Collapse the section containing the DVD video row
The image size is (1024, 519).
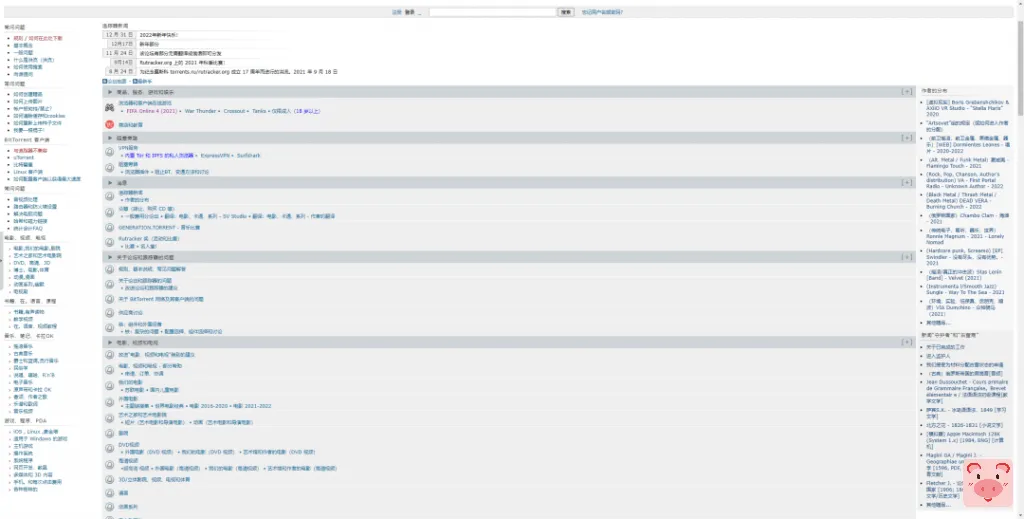[110, 343]
